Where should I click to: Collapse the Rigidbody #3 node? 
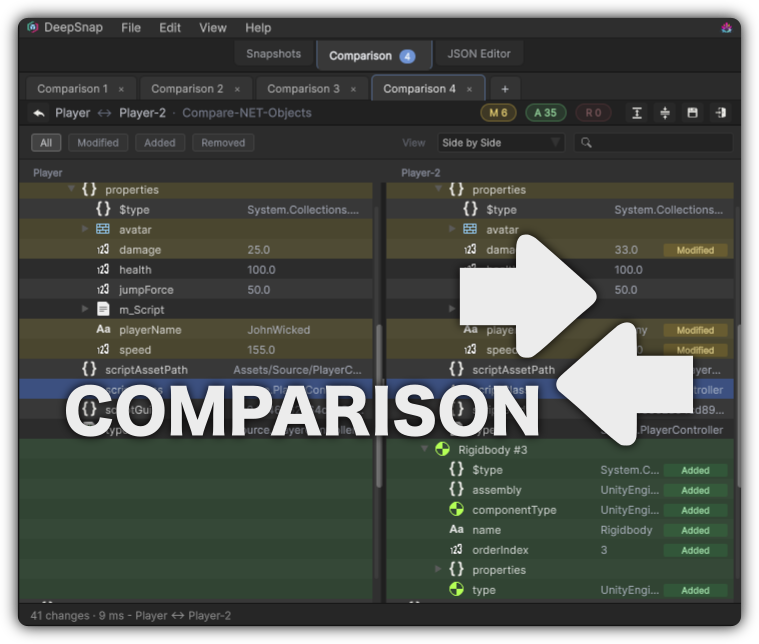(425, 449)
